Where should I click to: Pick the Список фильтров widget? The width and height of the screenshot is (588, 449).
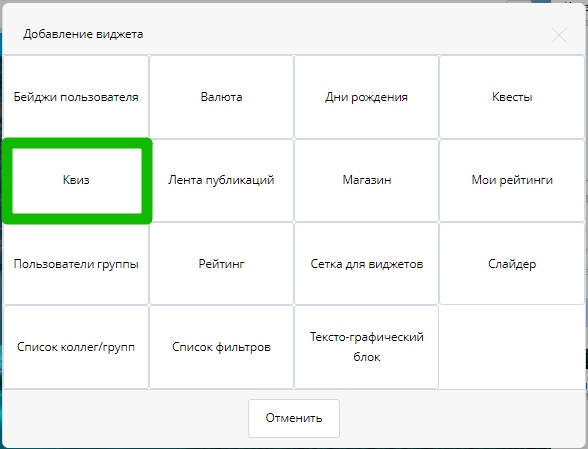pyautogui.click(x=221, y=347)
